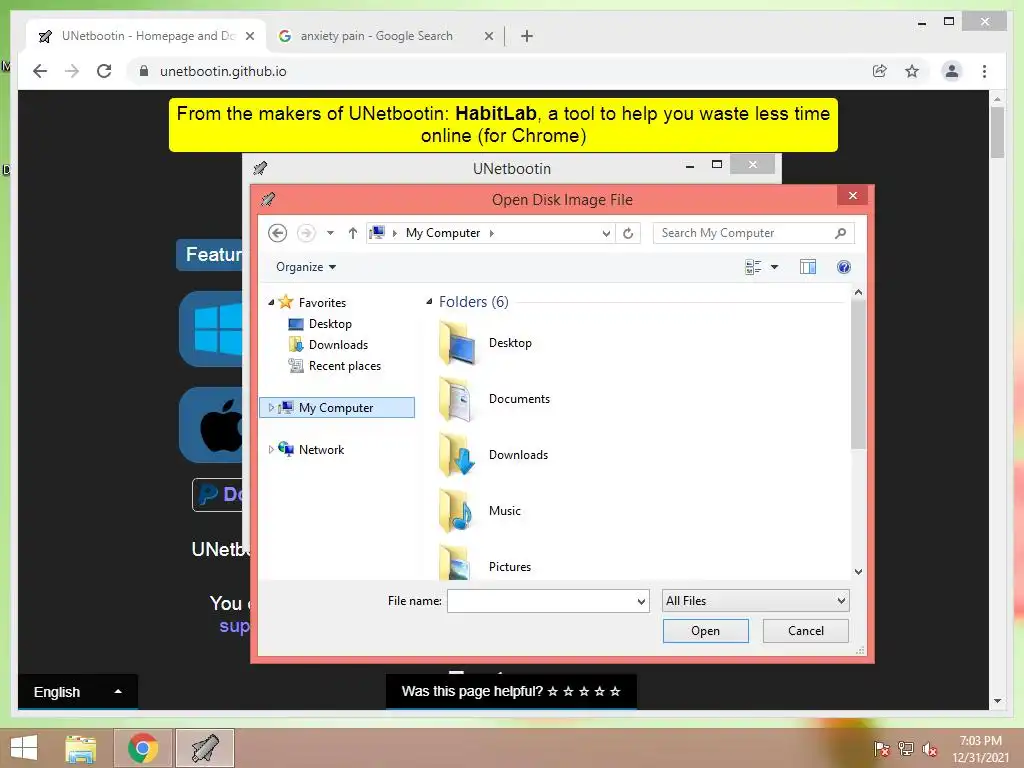The image size is (1024, 768).
Task: Switch to UNetbootin in the taskbar
Action: pyautogui.click(x=205, y=748)
